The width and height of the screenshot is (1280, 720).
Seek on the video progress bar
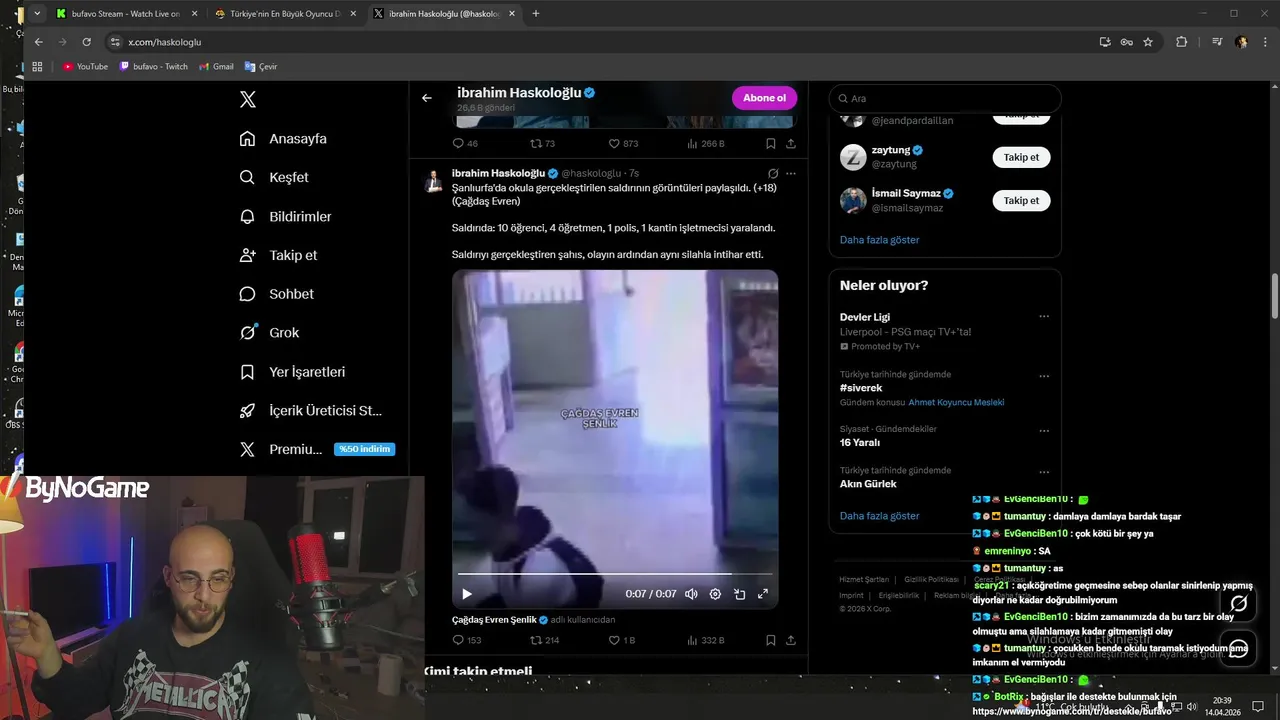pos(615,574)
